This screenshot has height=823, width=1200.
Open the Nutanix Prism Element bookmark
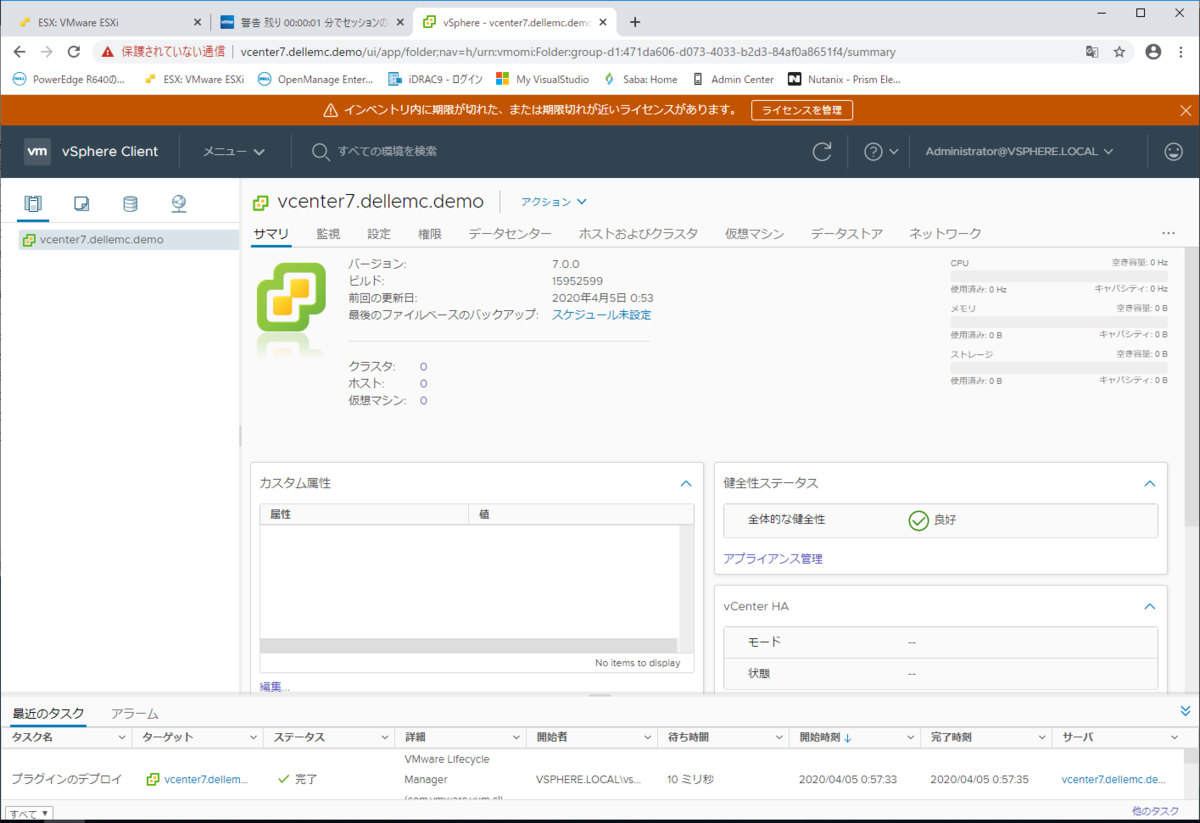844,79
